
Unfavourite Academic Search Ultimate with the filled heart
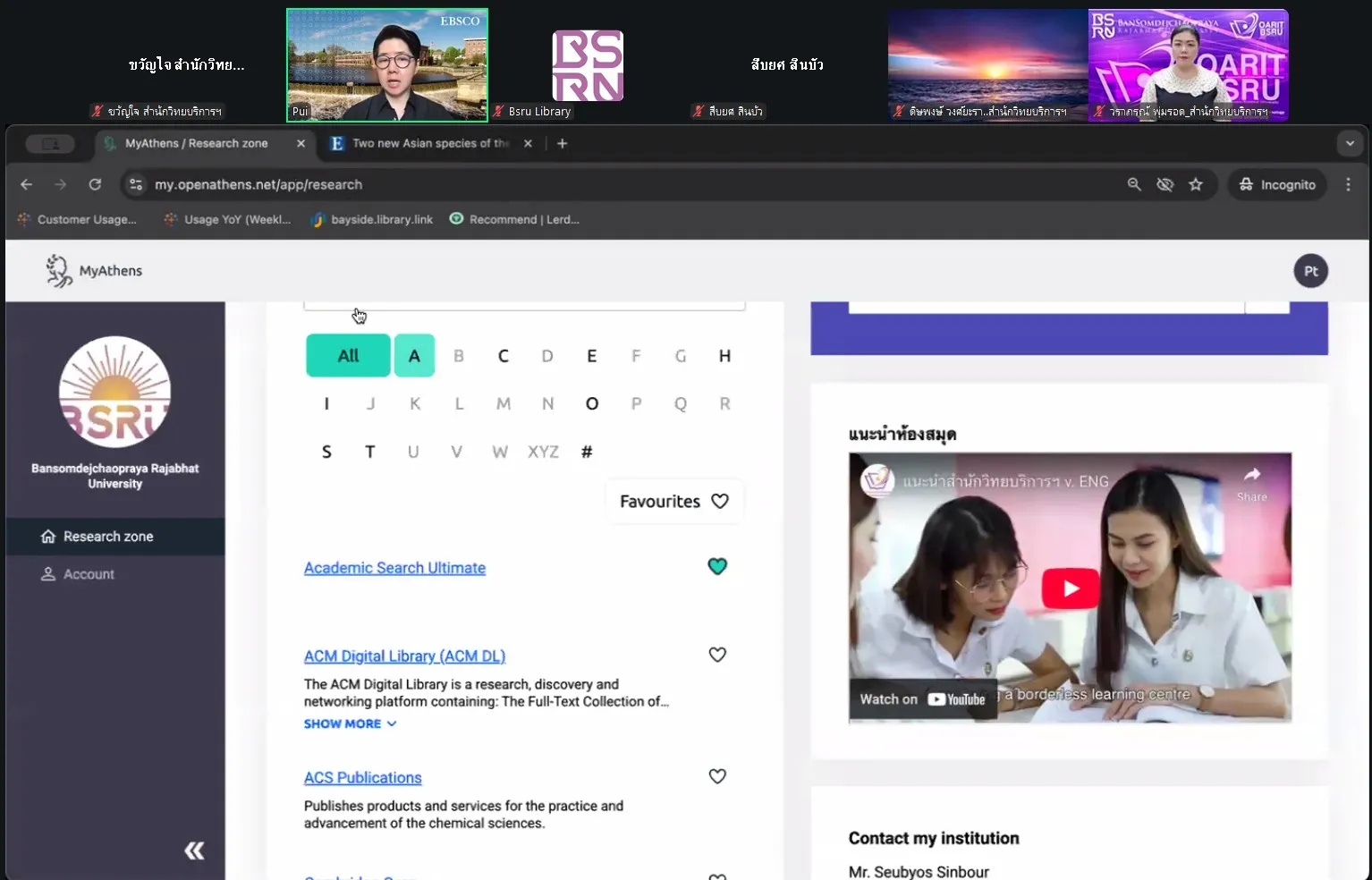tap(717, 566)
